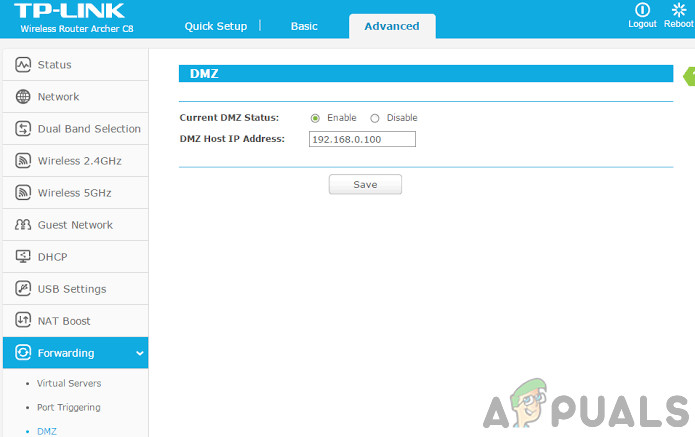Click the 'Wireless Router Archer C8' text
Viewport: 695px width, 437px height.
[77, 29]
